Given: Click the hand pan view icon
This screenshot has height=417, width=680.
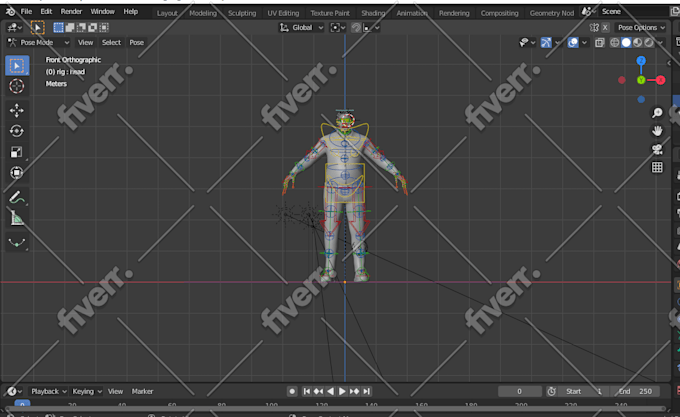Looking at the screenshot, I should point(657,131).
